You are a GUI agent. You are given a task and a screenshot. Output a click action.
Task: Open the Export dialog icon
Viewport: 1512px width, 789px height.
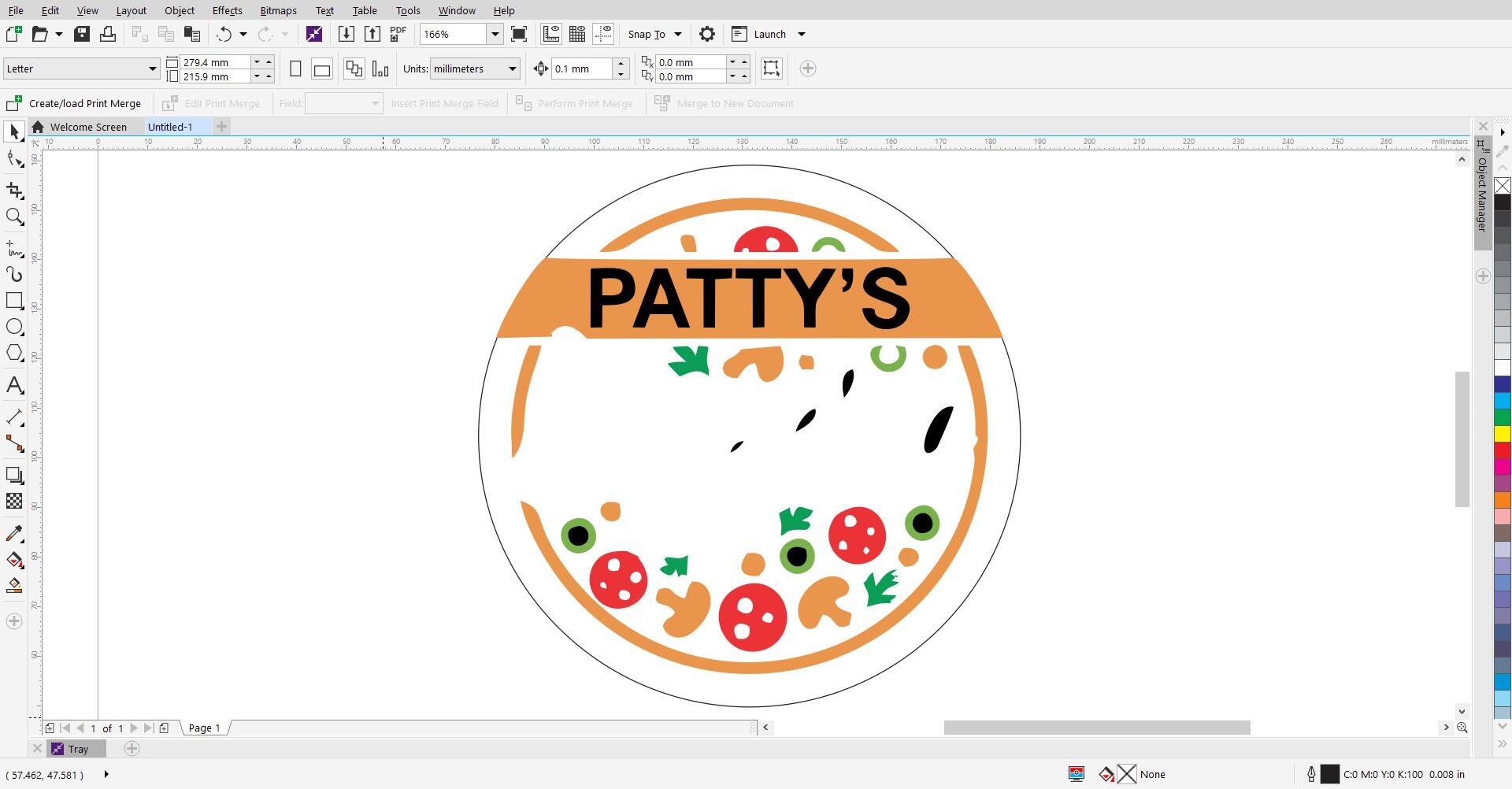click(x=372, y=34)
